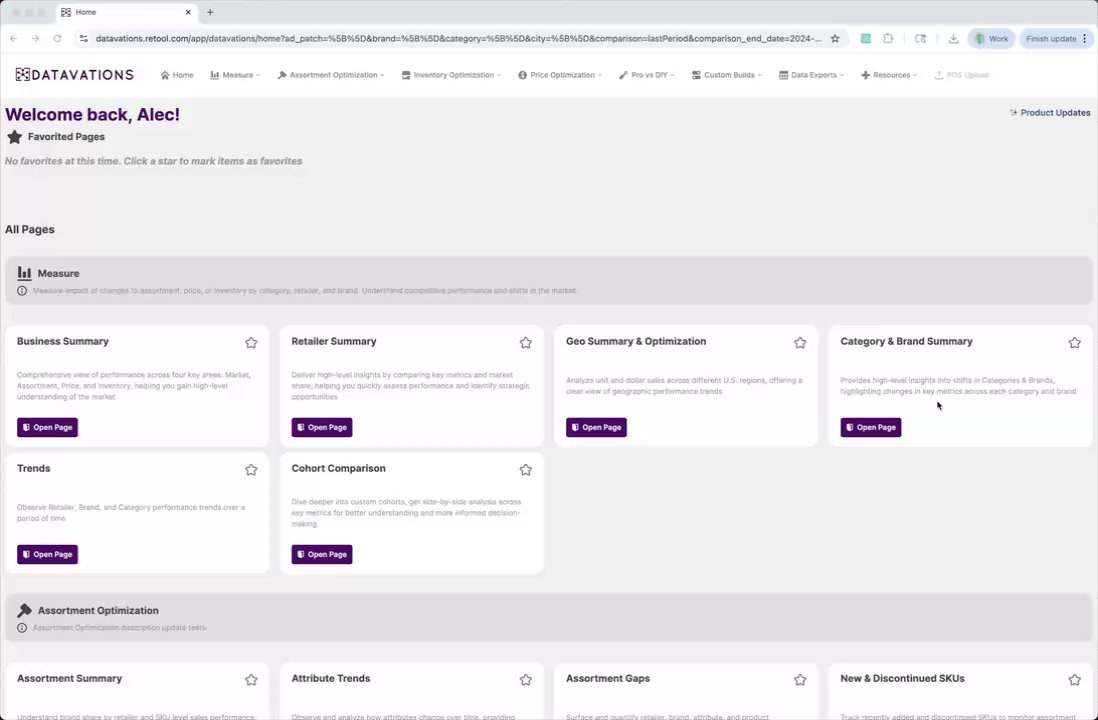This screenshot has height=720, width=1098.
Task: Open Page for Category & Brand Summary
Action: tap(870, 427)
